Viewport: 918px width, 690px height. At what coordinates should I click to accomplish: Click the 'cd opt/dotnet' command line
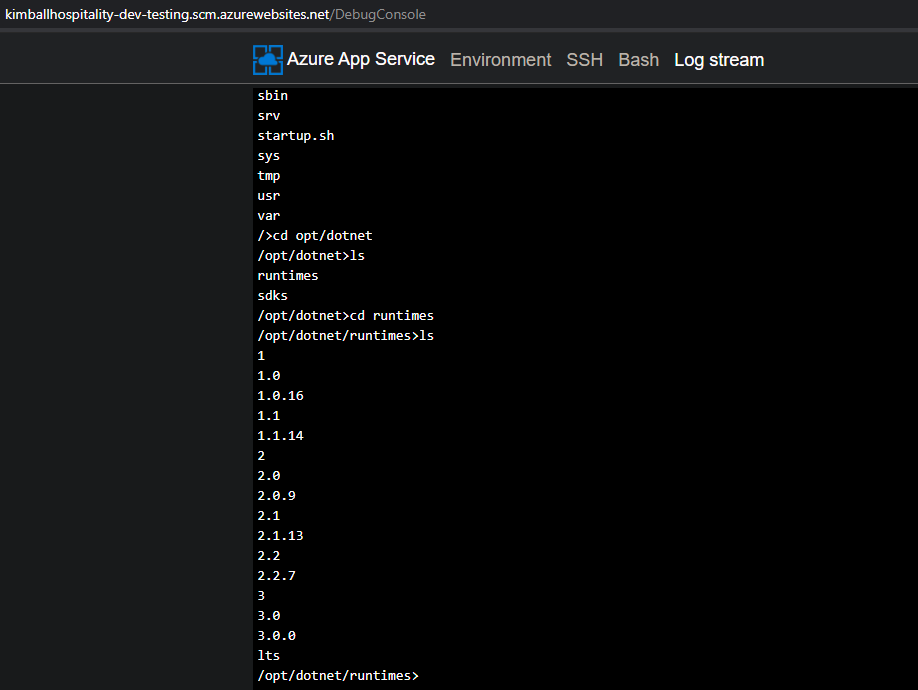315,235
